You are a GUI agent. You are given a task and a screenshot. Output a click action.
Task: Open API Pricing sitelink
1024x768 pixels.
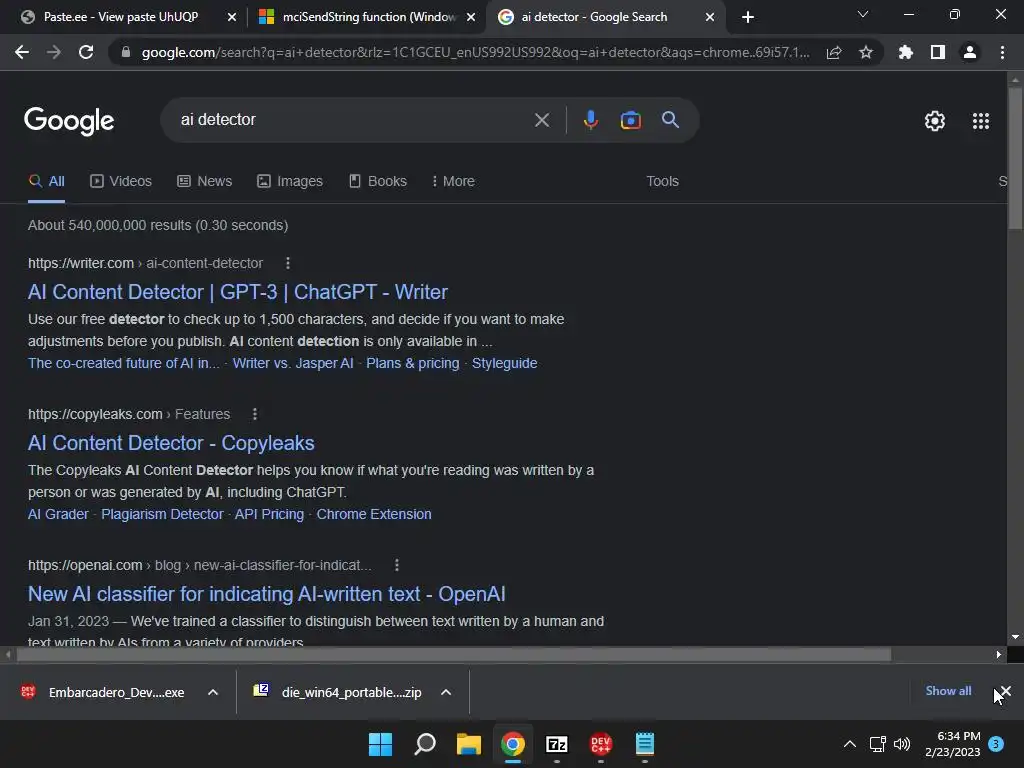[x=269, y=514]
